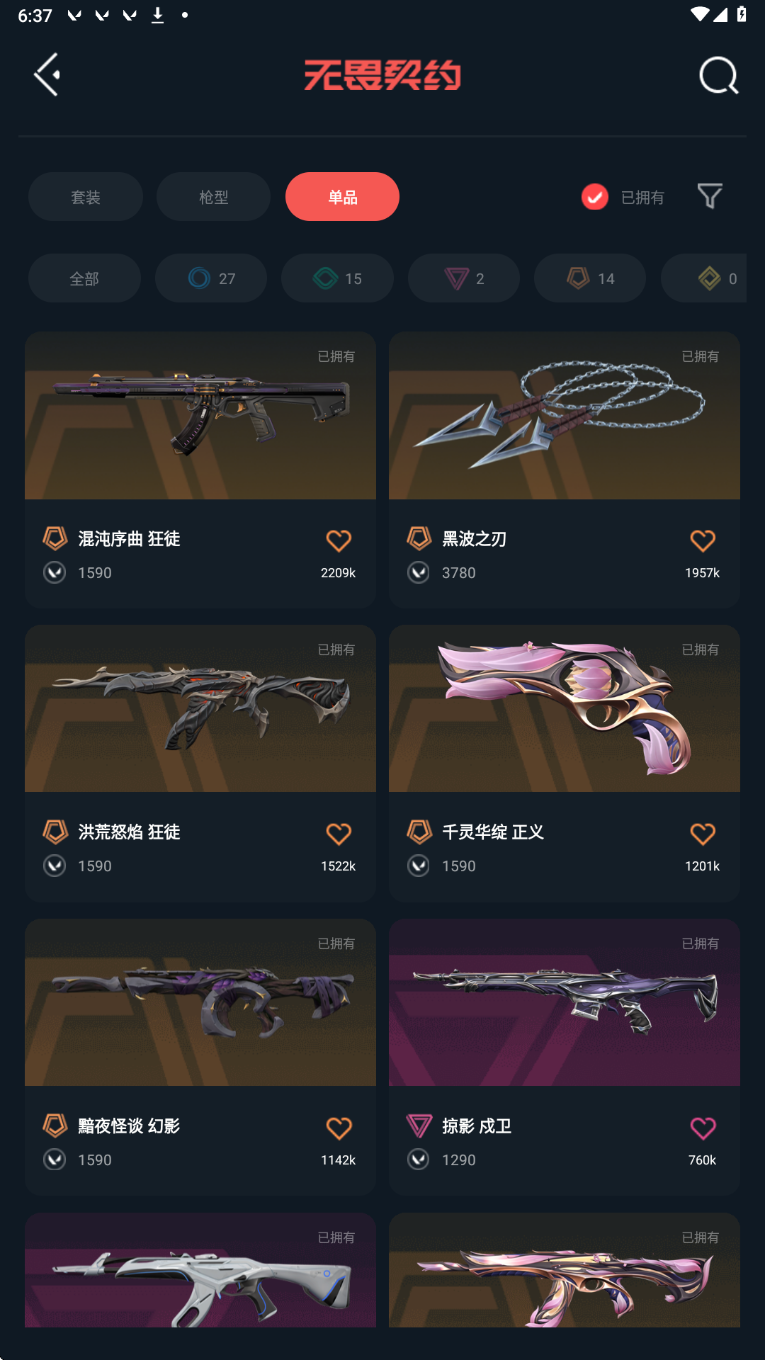Switch to the 枪型 tab
765x1360 pixels.
coord(213,197)
